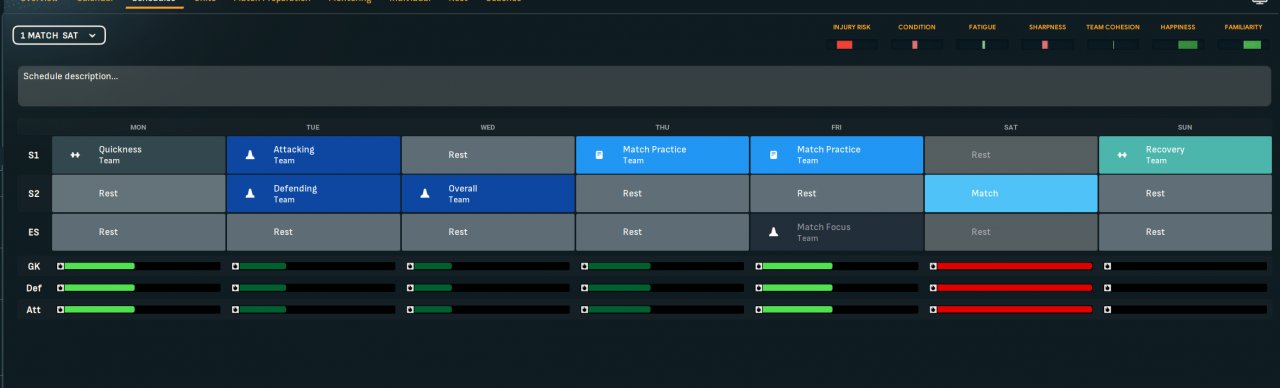
Task: Click the Recovery session arrows icon
Action: coord(1122,155)
